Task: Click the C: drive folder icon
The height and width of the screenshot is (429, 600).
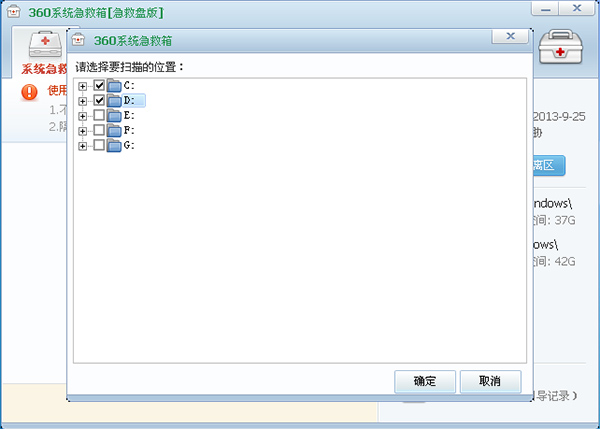Action: pos(114,86)
